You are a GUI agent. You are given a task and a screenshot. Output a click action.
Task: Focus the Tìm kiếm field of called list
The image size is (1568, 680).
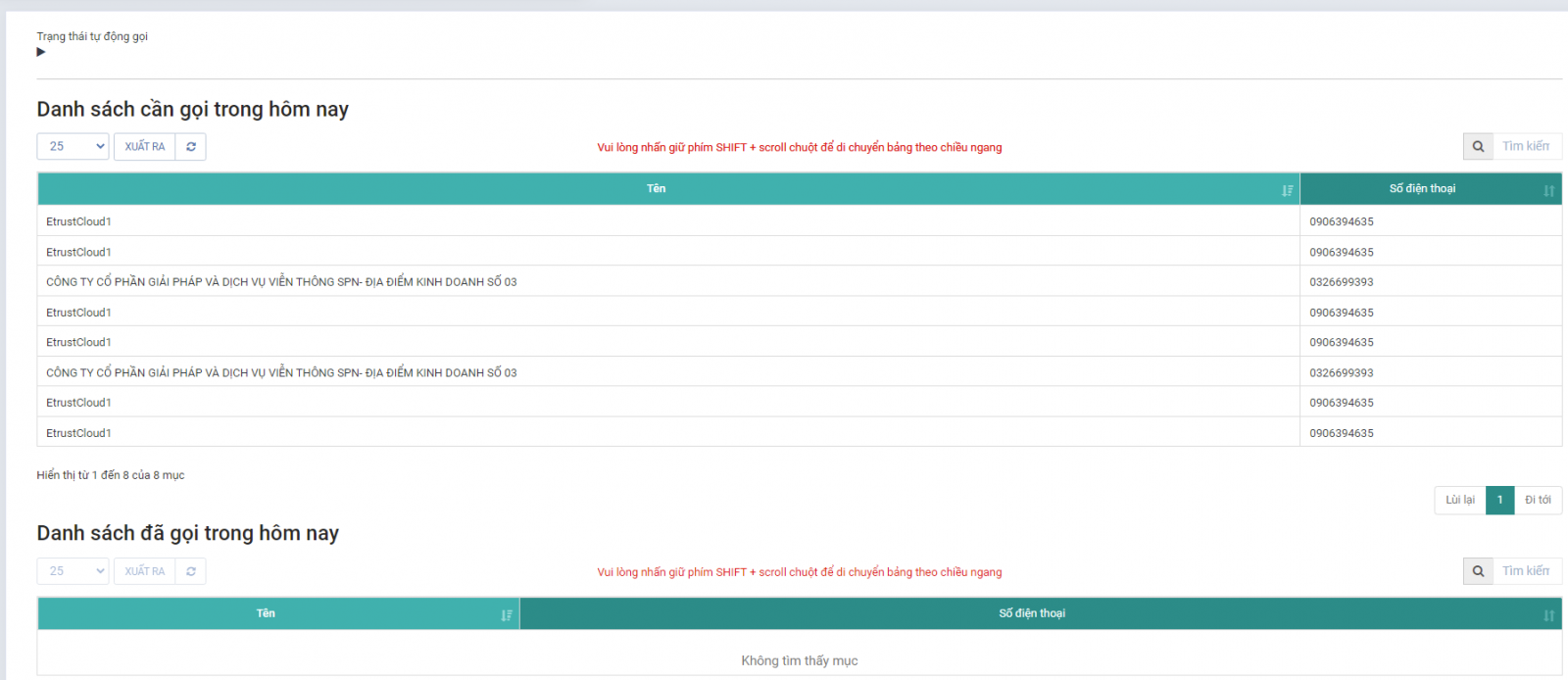coord(1527,571)
